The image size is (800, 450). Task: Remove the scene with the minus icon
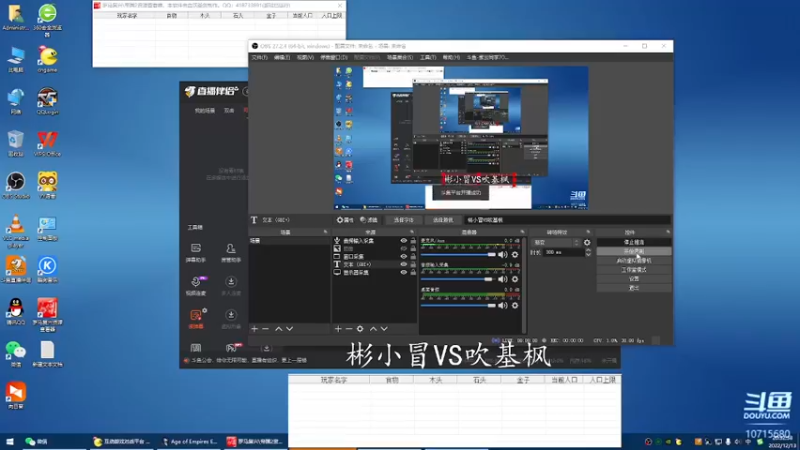[266, 329]
